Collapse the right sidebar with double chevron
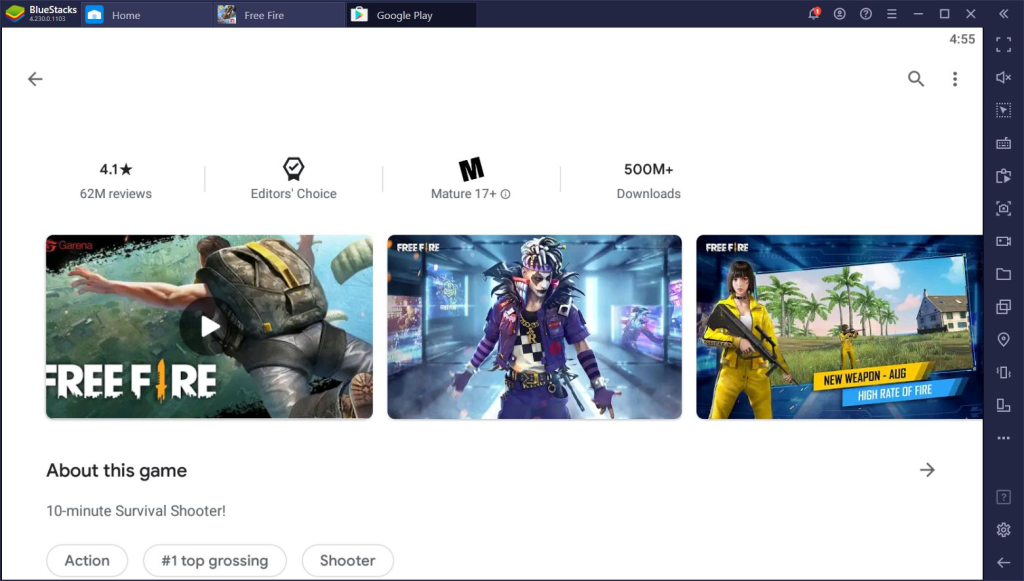 coord(1003,14)
